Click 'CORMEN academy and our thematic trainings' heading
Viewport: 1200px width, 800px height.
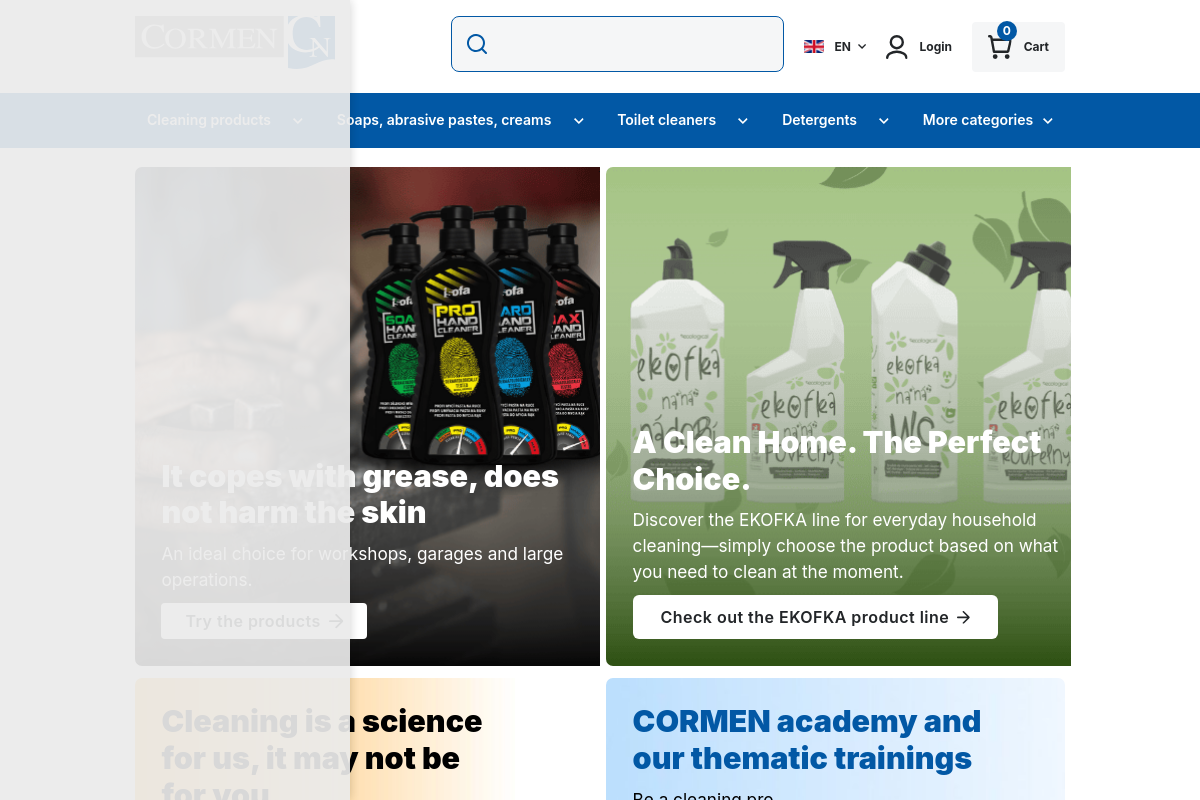pos(807,740)
